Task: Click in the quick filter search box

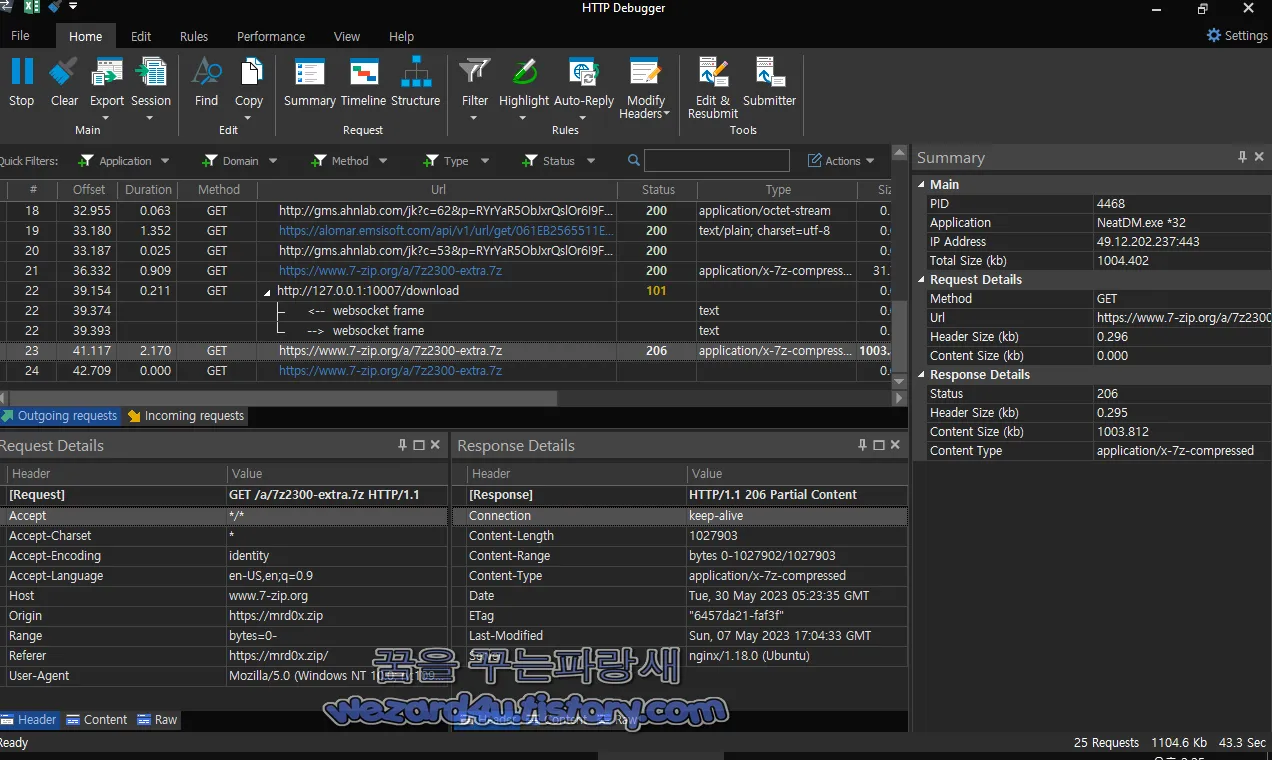Action: (x=717, y=161)
